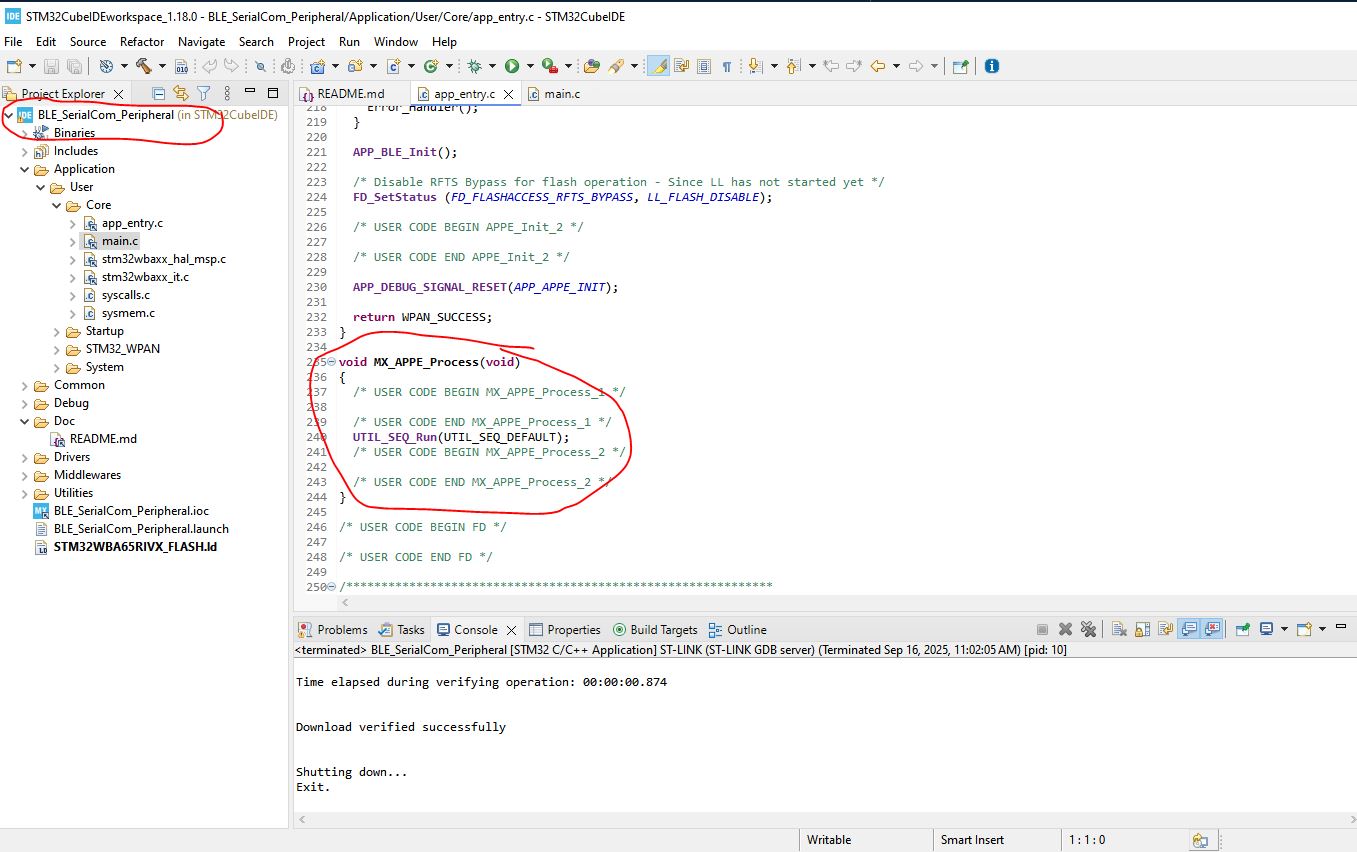Click Collapse All icon in Project Explorer
Viewport: 1357px width, 852px height.
click(x=158, y=93)
